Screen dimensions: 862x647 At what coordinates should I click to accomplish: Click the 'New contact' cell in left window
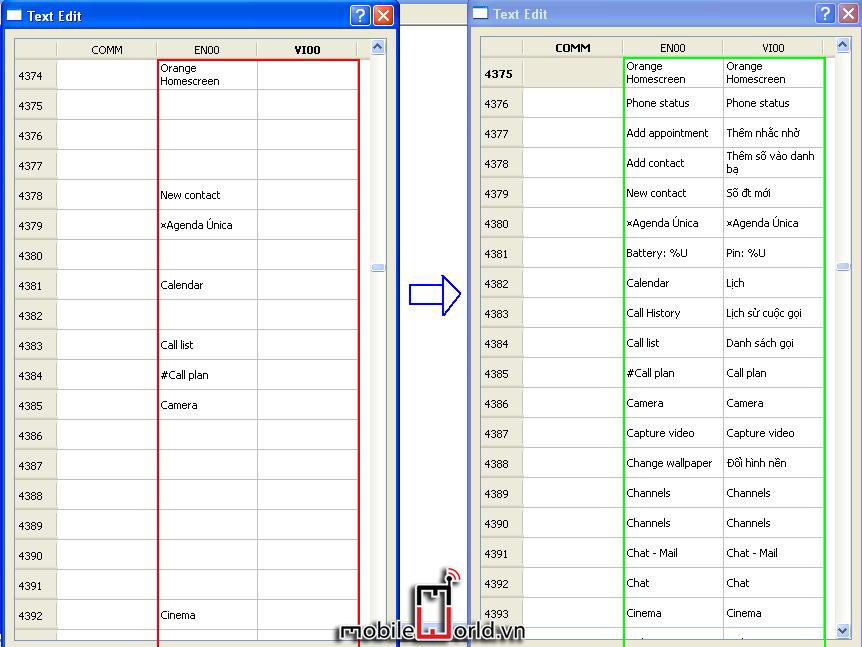[x=207, y=195]
